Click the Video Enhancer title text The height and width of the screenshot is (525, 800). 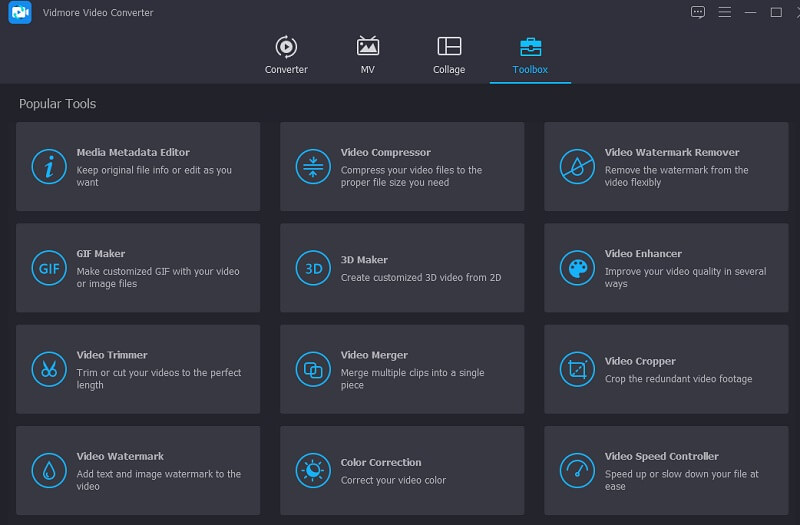pyautogui.click(x=643, y=254)
